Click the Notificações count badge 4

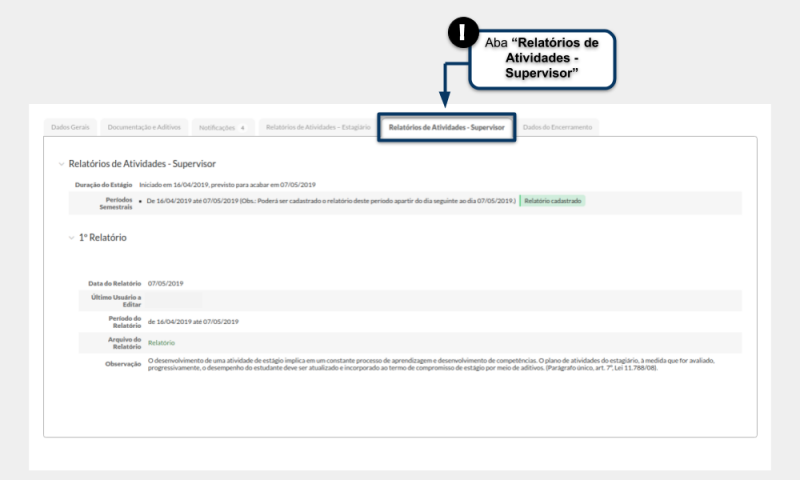click(242, 128)
